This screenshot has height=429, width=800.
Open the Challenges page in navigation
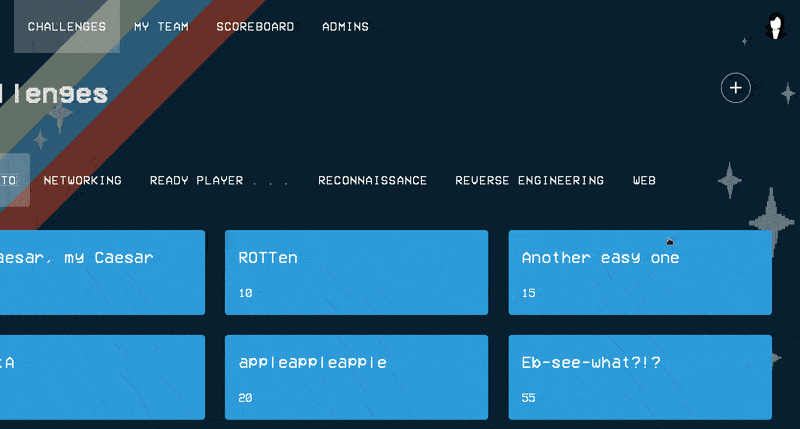pos(66,27)
